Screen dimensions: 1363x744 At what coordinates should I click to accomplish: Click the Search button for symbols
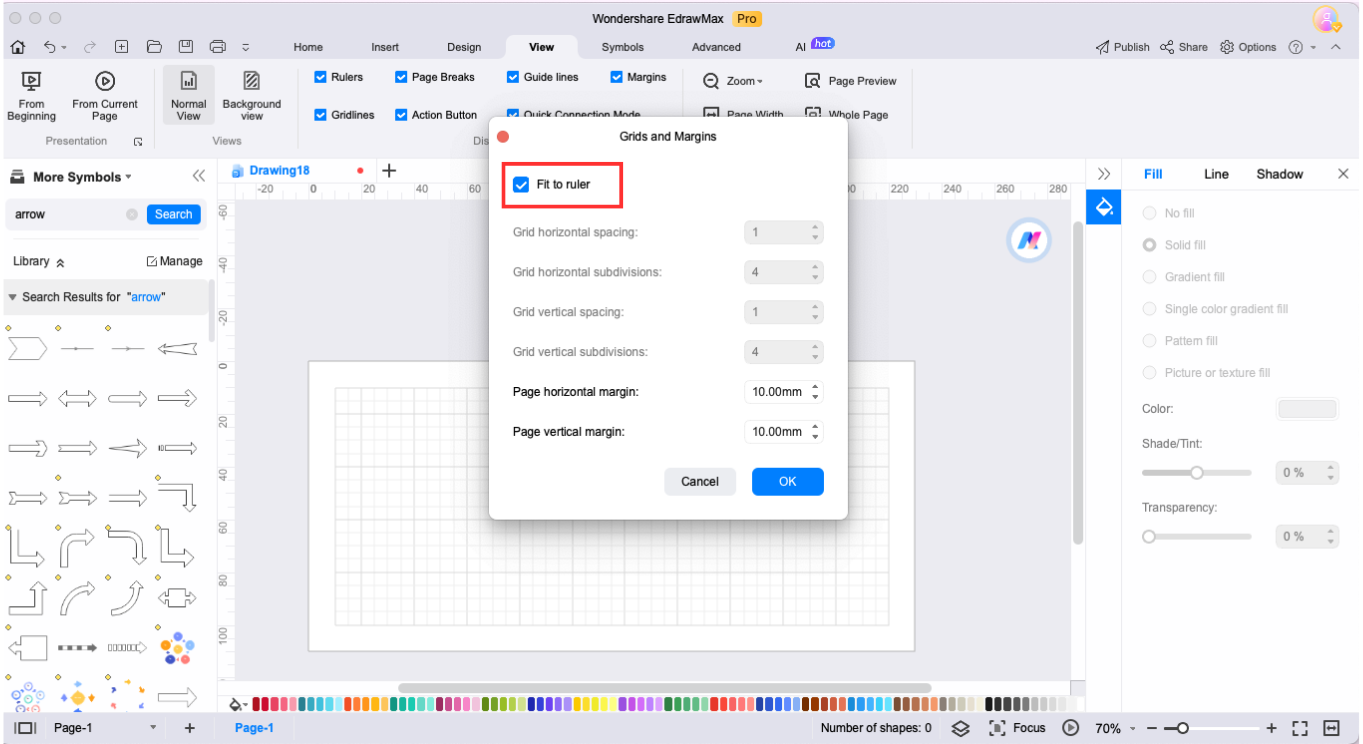click(x=173, y=214)
